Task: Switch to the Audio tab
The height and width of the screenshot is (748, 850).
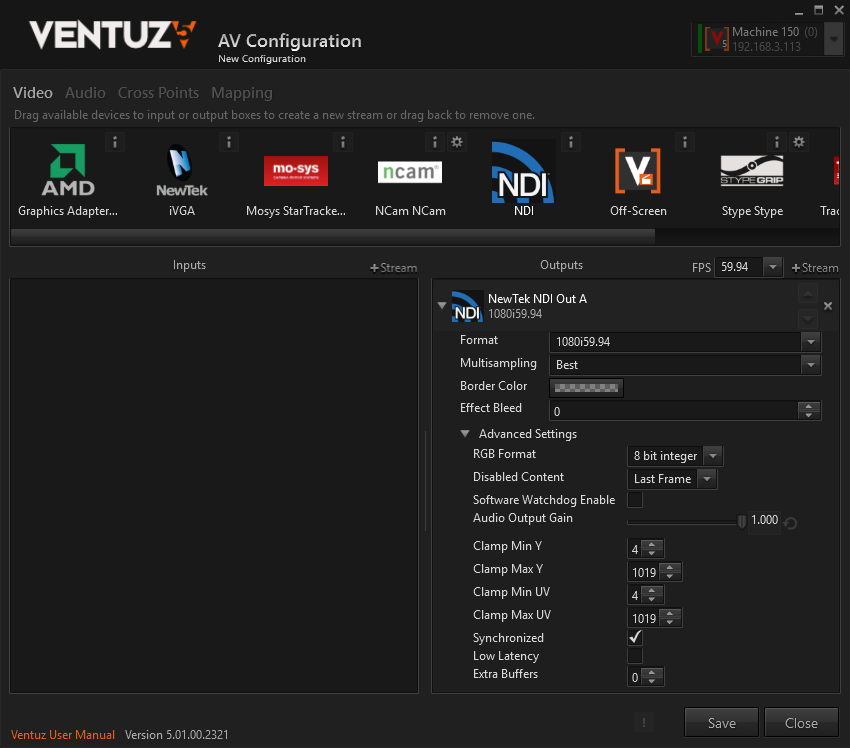Action: 85,93
